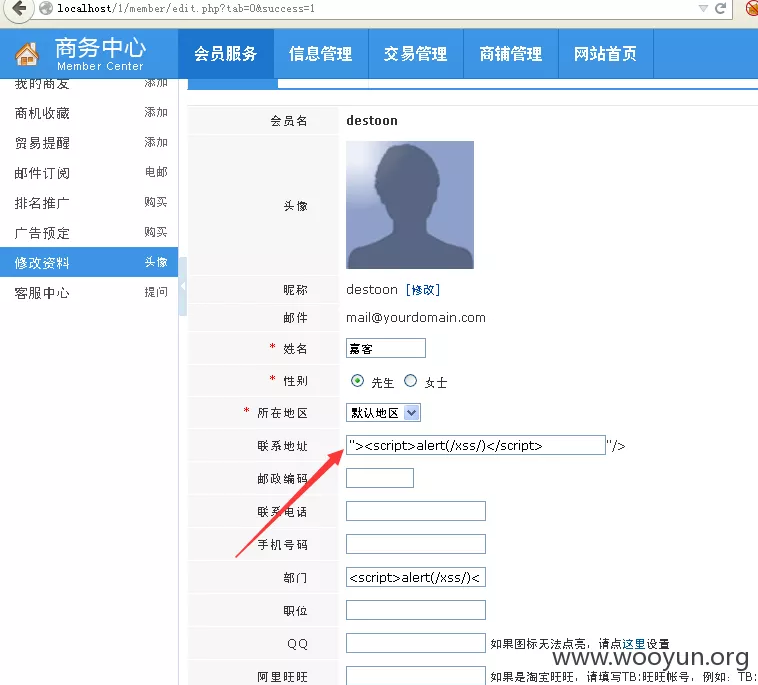Image resolution: width=758 pixels, height=685 pixels.
Task: Open 广告预定 in the sidebar
Action: click(42, 233)
